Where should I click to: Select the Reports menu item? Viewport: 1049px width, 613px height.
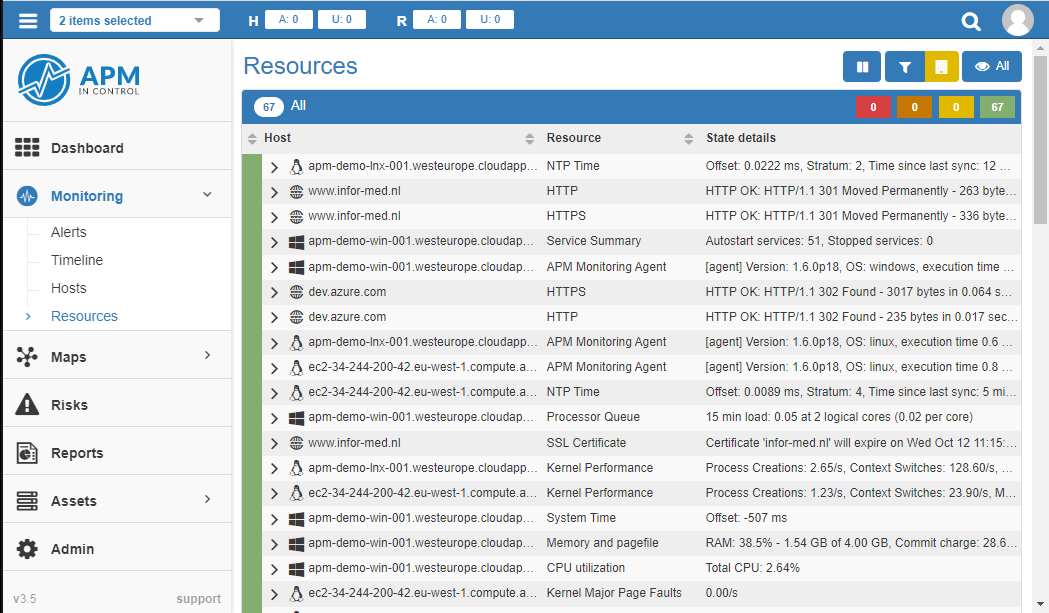pyautogui.click(x=77, y=453)
